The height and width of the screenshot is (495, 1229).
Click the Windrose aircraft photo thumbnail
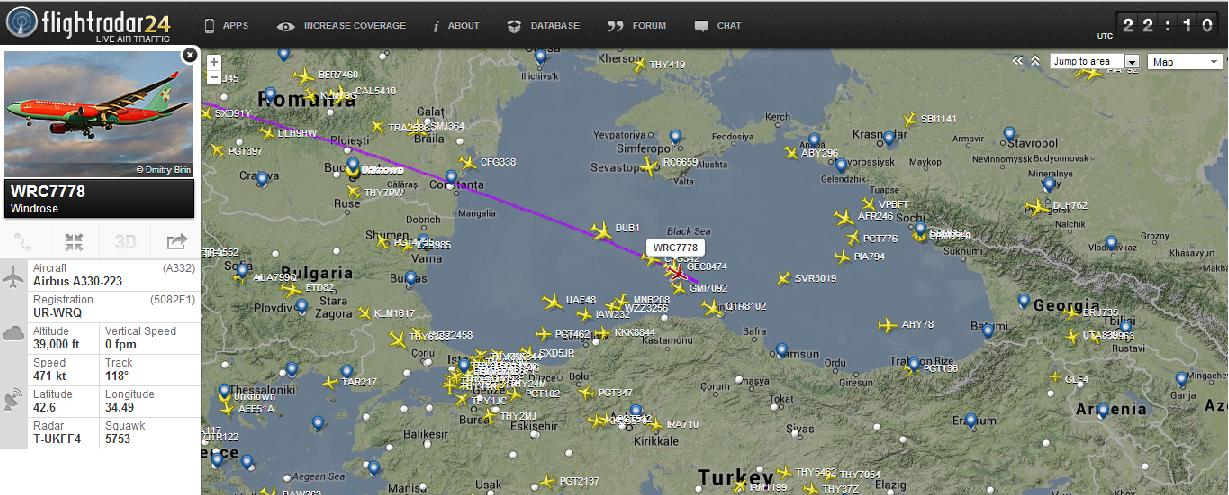99,115
